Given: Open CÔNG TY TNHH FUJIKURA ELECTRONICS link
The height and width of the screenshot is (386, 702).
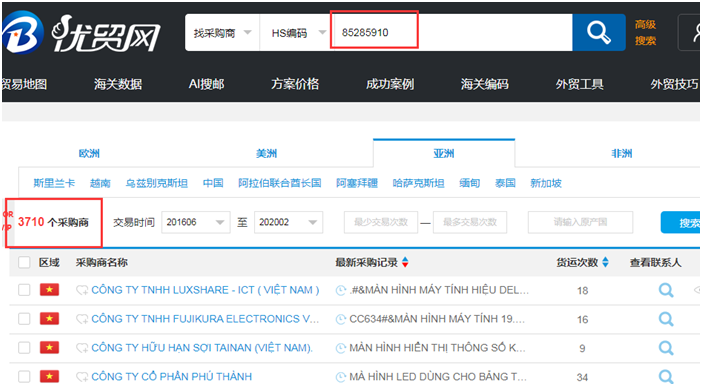Looking at the screenshot, I should coord(205,319).
